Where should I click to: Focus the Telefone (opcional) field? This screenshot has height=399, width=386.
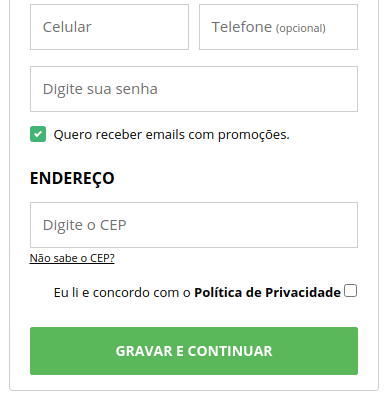pos(278,27)
